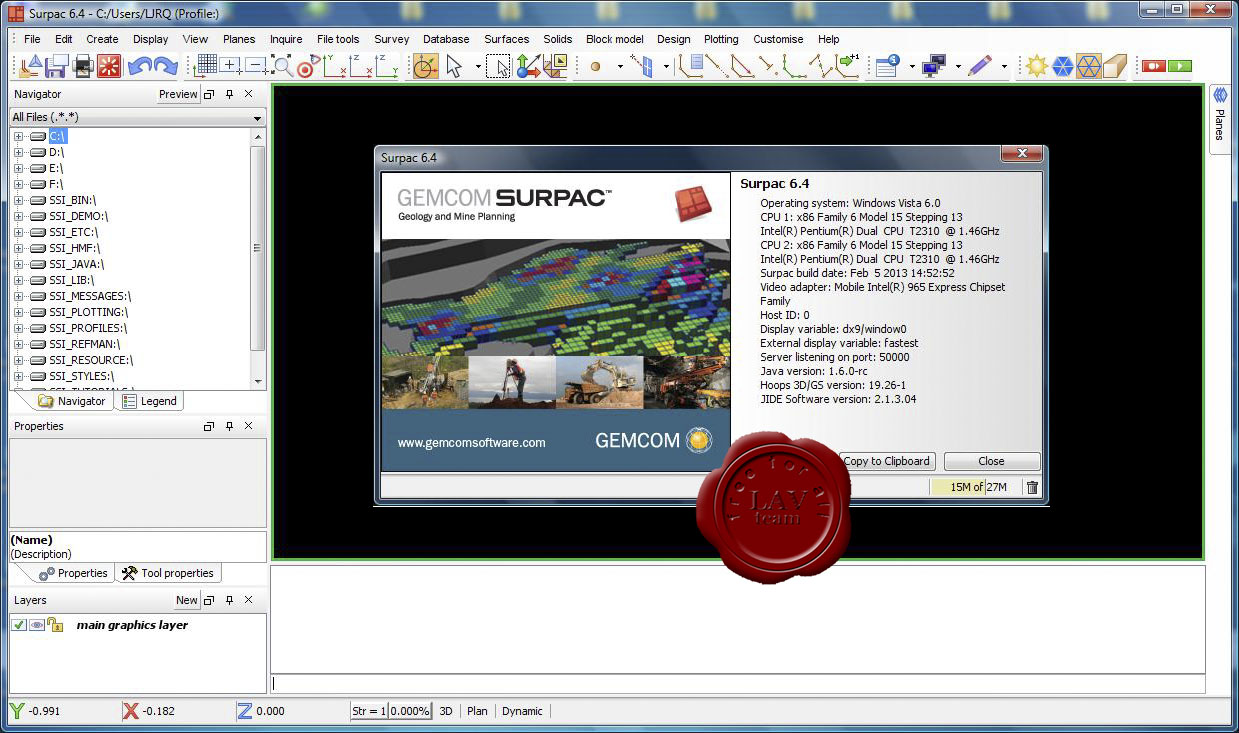Image resolution: width=1239 pixels, height=733 pixels.
Task: Click the red record macro icon
Action: tap(1154, 66)
